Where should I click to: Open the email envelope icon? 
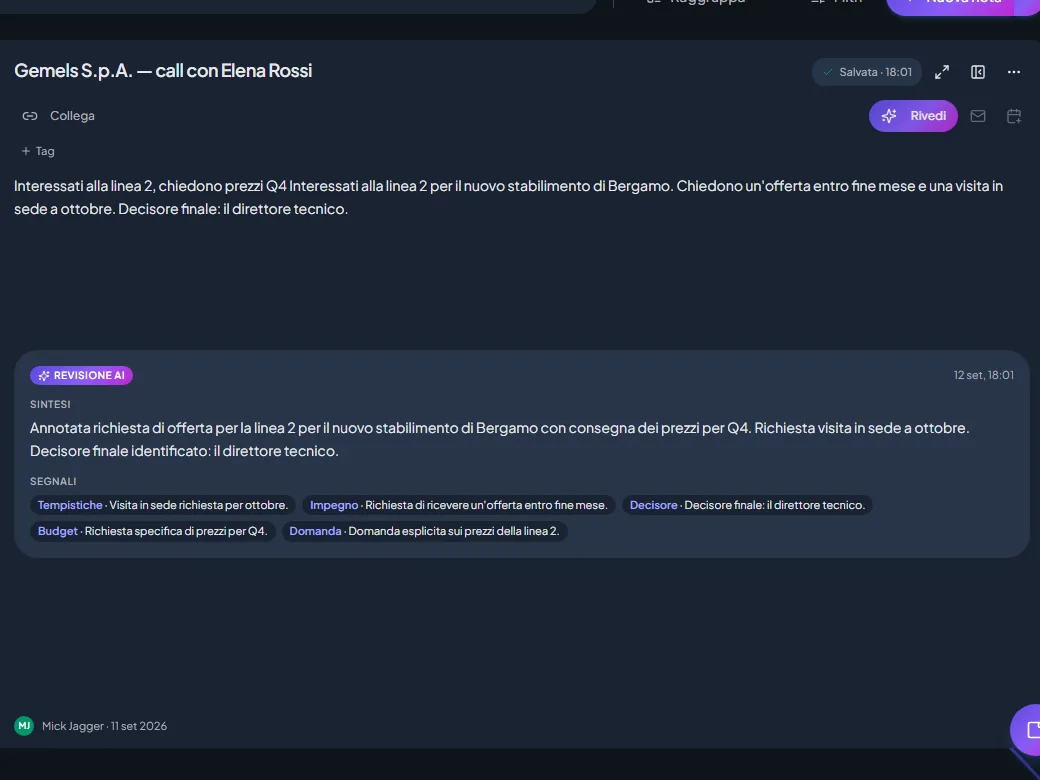tap(978, 116)
